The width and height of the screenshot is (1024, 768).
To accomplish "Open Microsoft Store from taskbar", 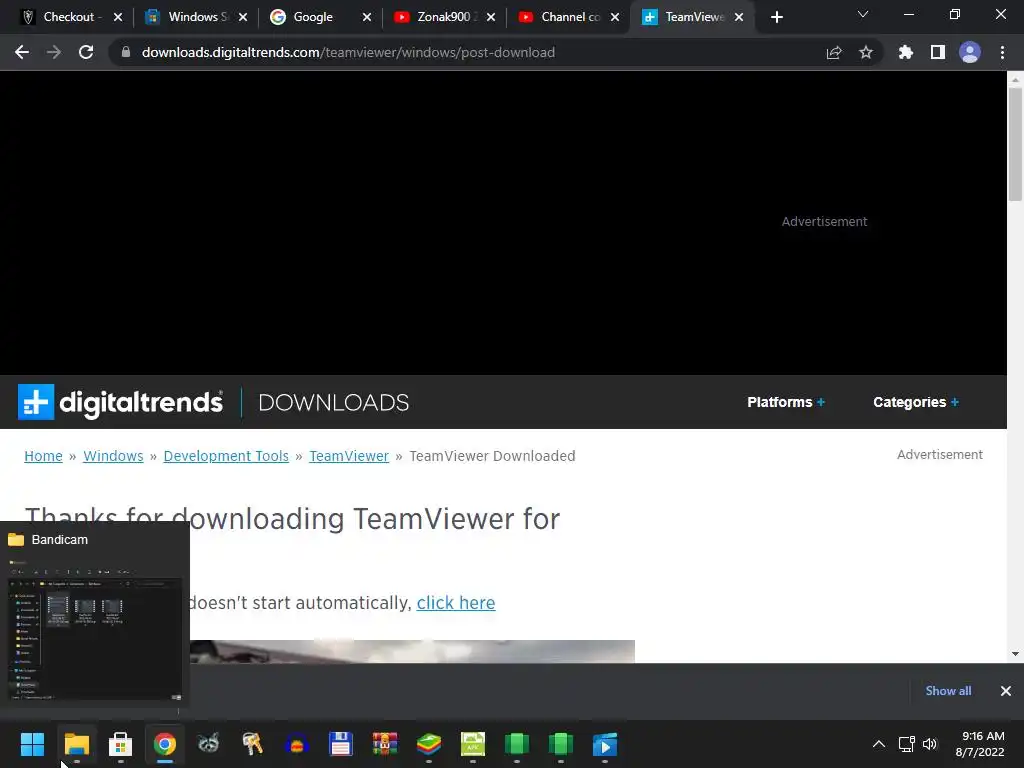I will tap(120, 744).
